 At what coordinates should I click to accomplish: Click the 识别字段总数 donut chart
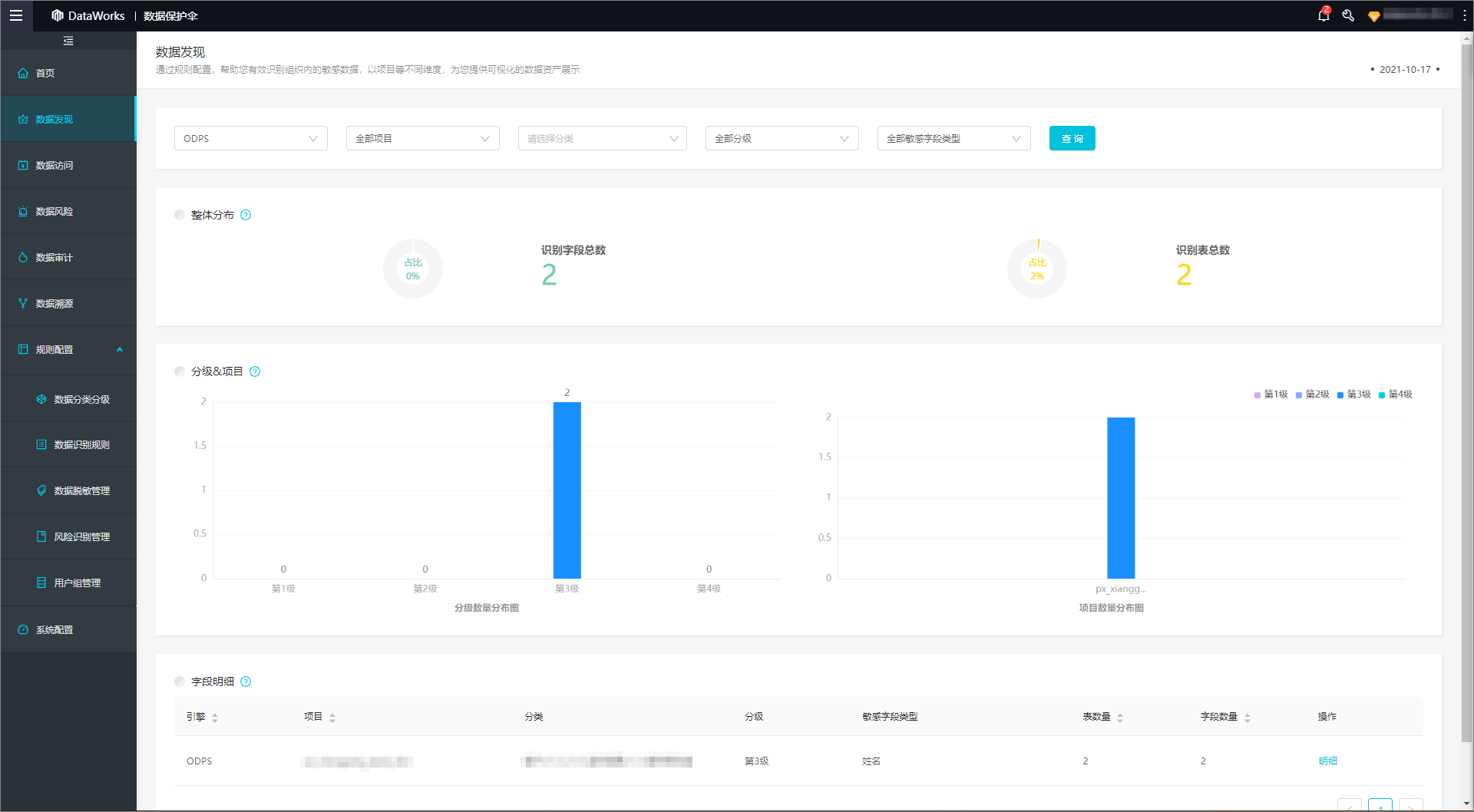click(x=413, y=269)
